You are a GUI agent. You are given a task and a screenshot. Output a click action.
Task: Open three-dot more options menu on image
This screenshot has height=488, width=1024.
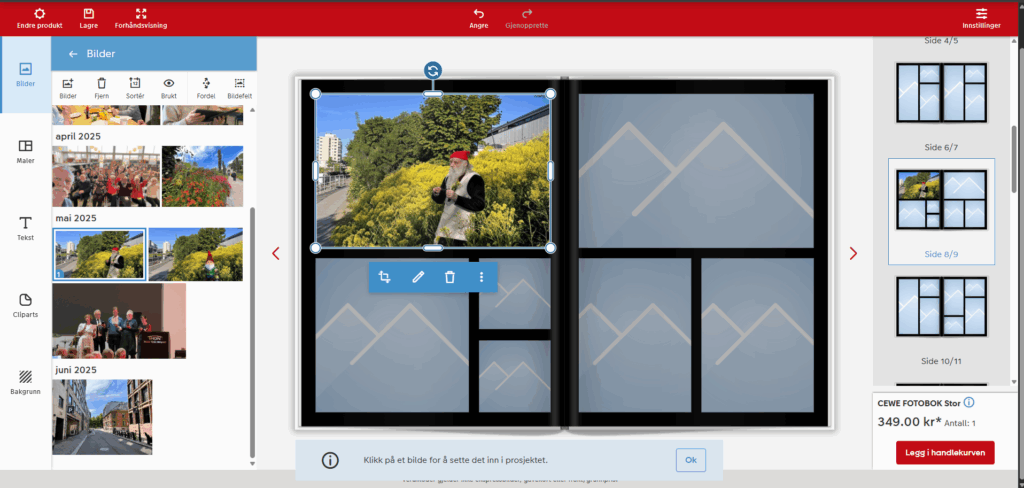[481, 277]
